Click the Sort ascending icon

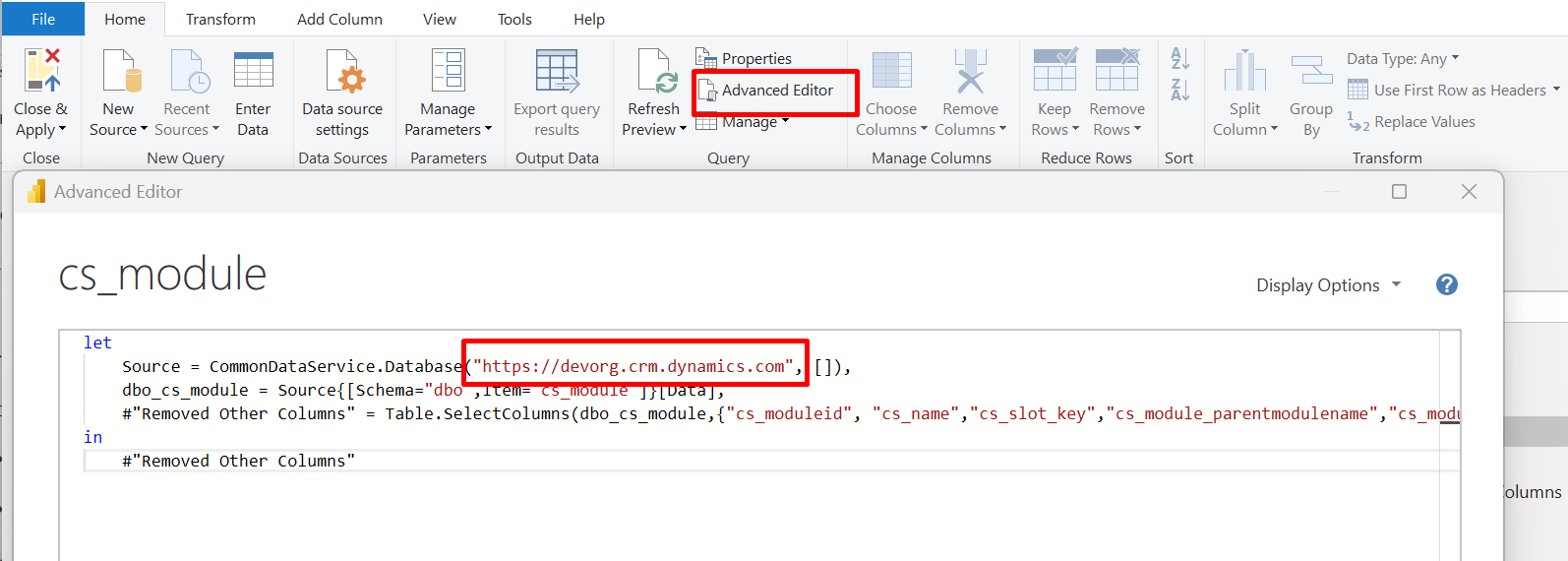point(1179,59)
